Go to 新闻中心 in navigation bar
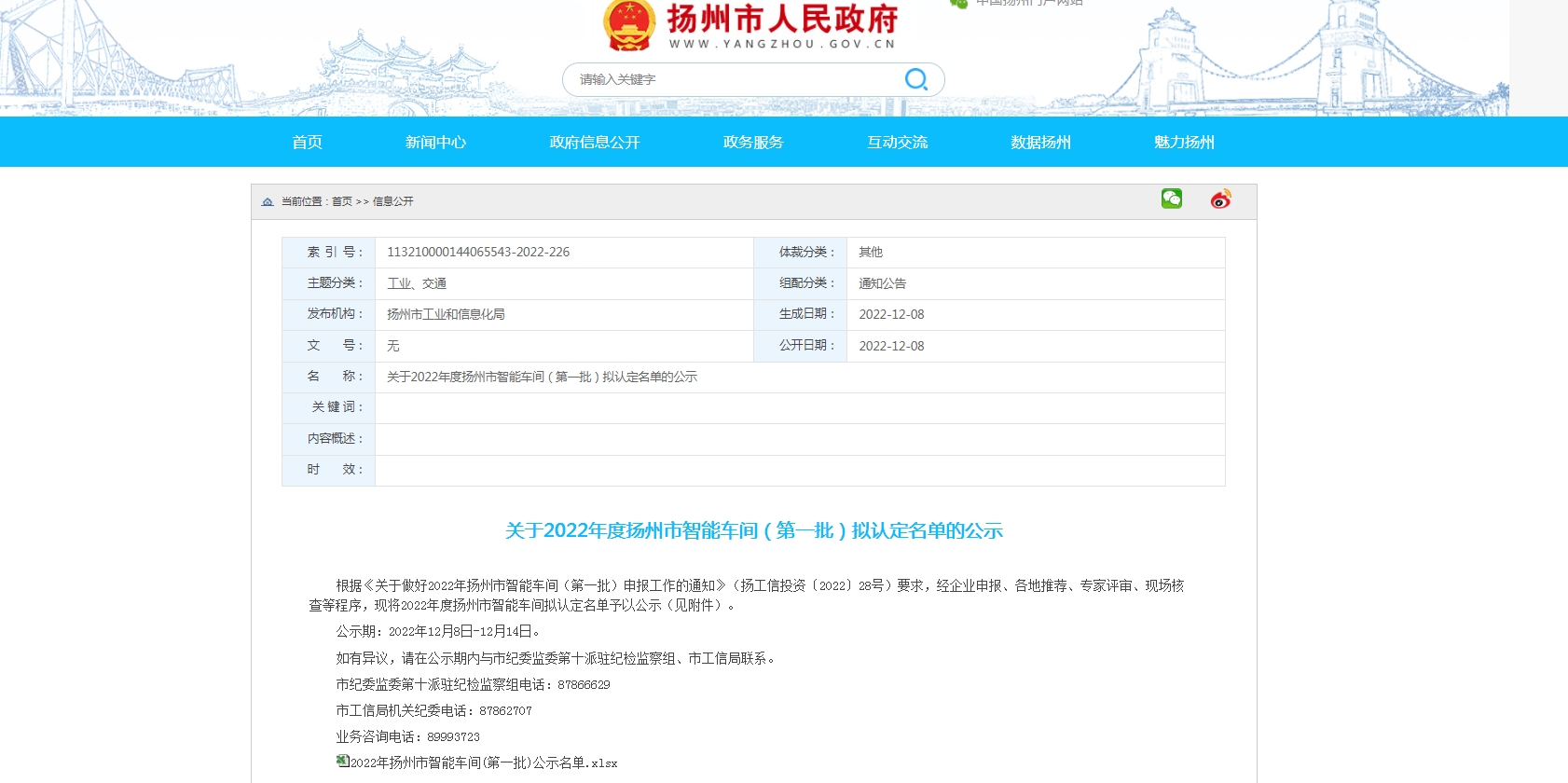This screenshot has width=1568, height=783. [x=435, y=143]
